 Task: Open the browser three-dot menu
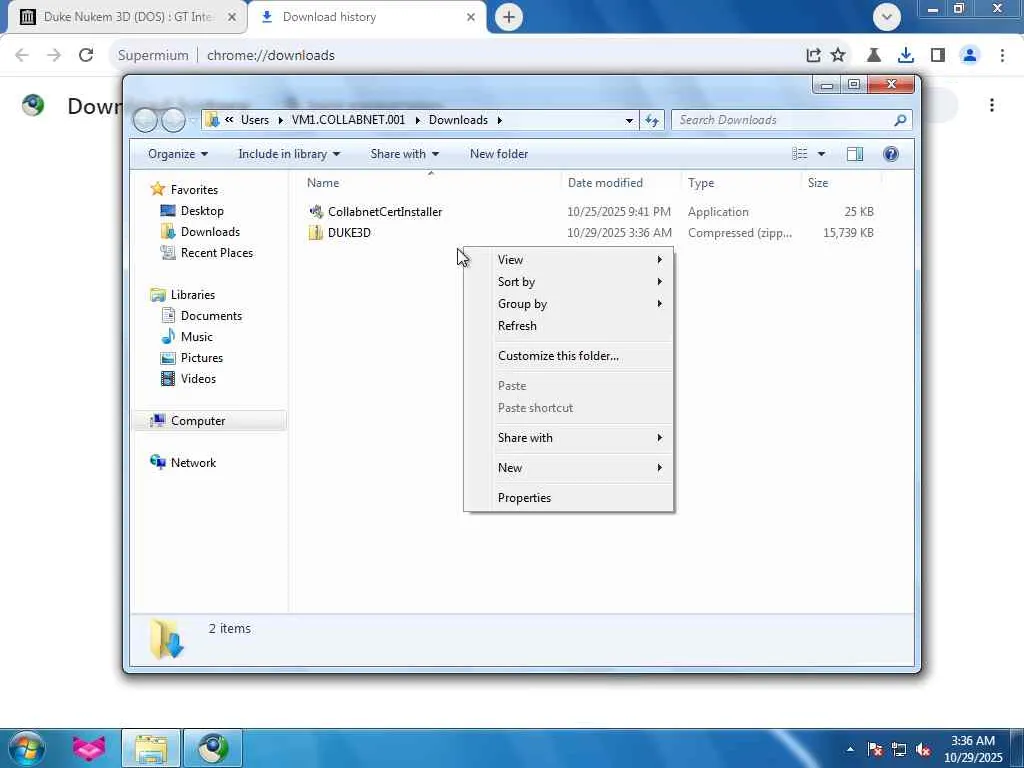[1002, 55]
